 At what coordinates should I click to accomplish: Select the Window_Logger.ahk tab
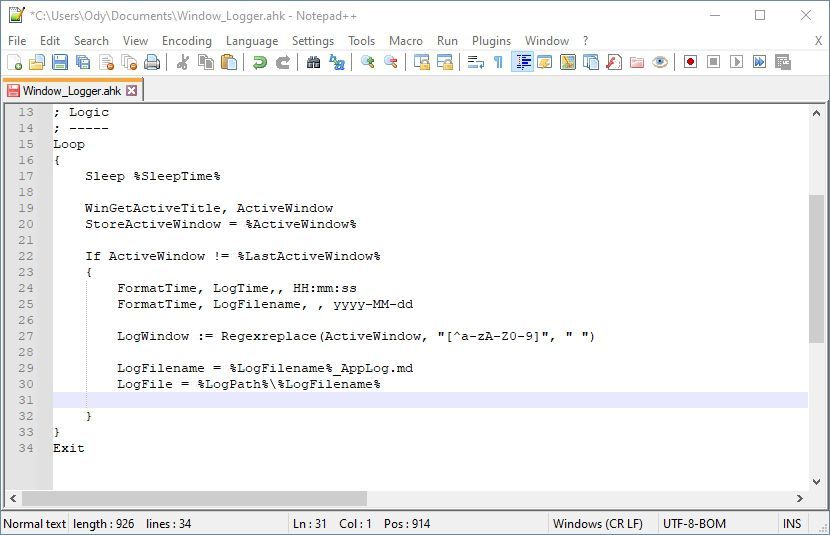72,90
